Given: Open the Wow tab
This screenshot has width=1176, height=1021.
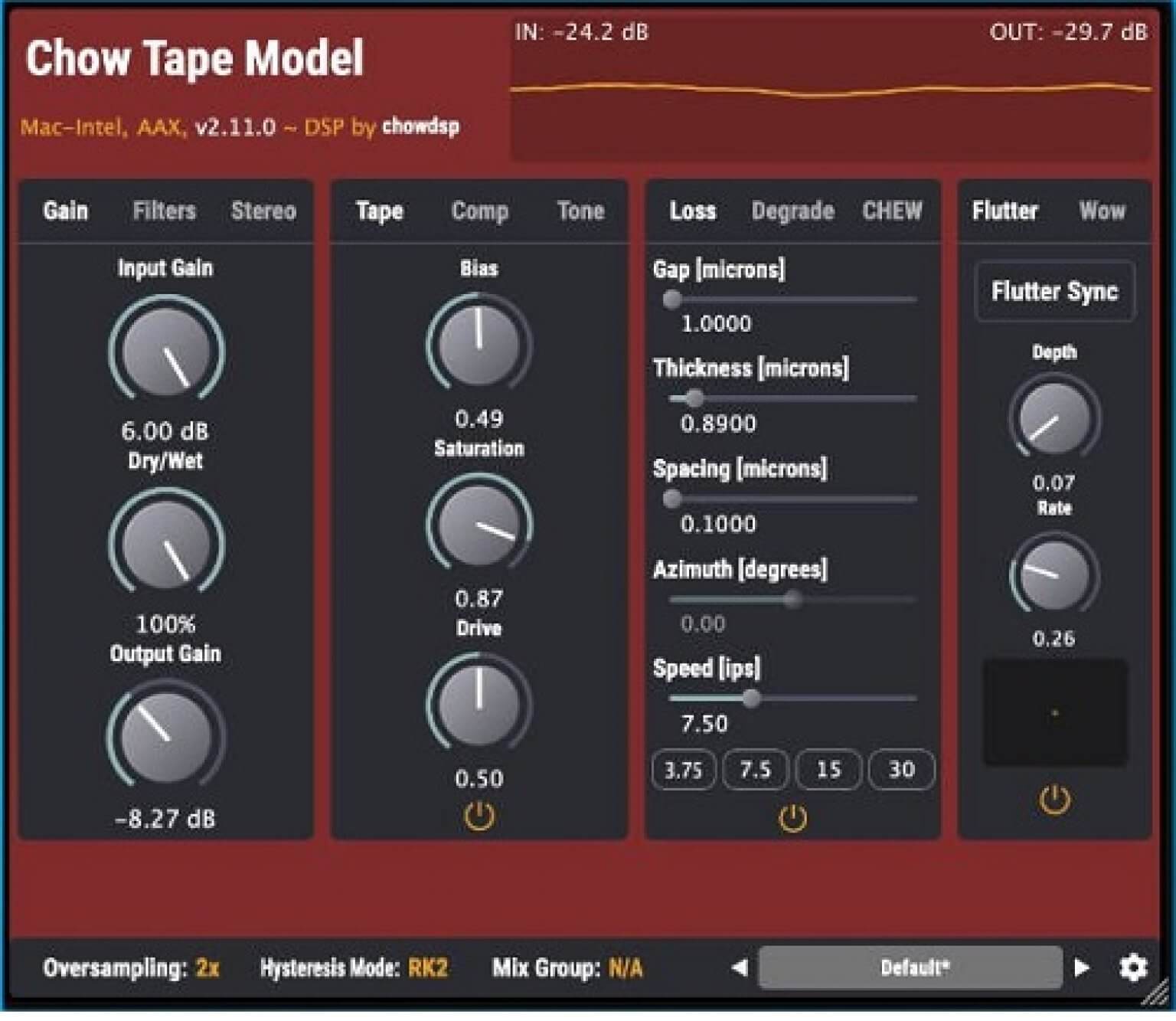Looking at the screenshot, I should coord(1103,211).
